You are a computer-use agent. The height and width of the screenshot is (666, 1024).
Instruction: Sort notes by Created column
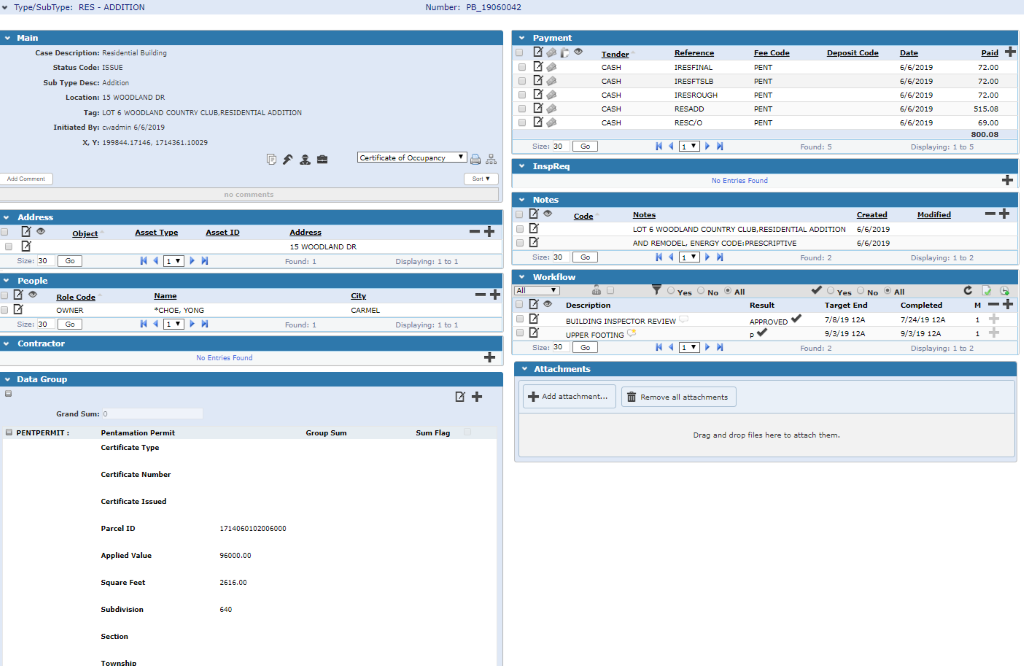point(871,215)
